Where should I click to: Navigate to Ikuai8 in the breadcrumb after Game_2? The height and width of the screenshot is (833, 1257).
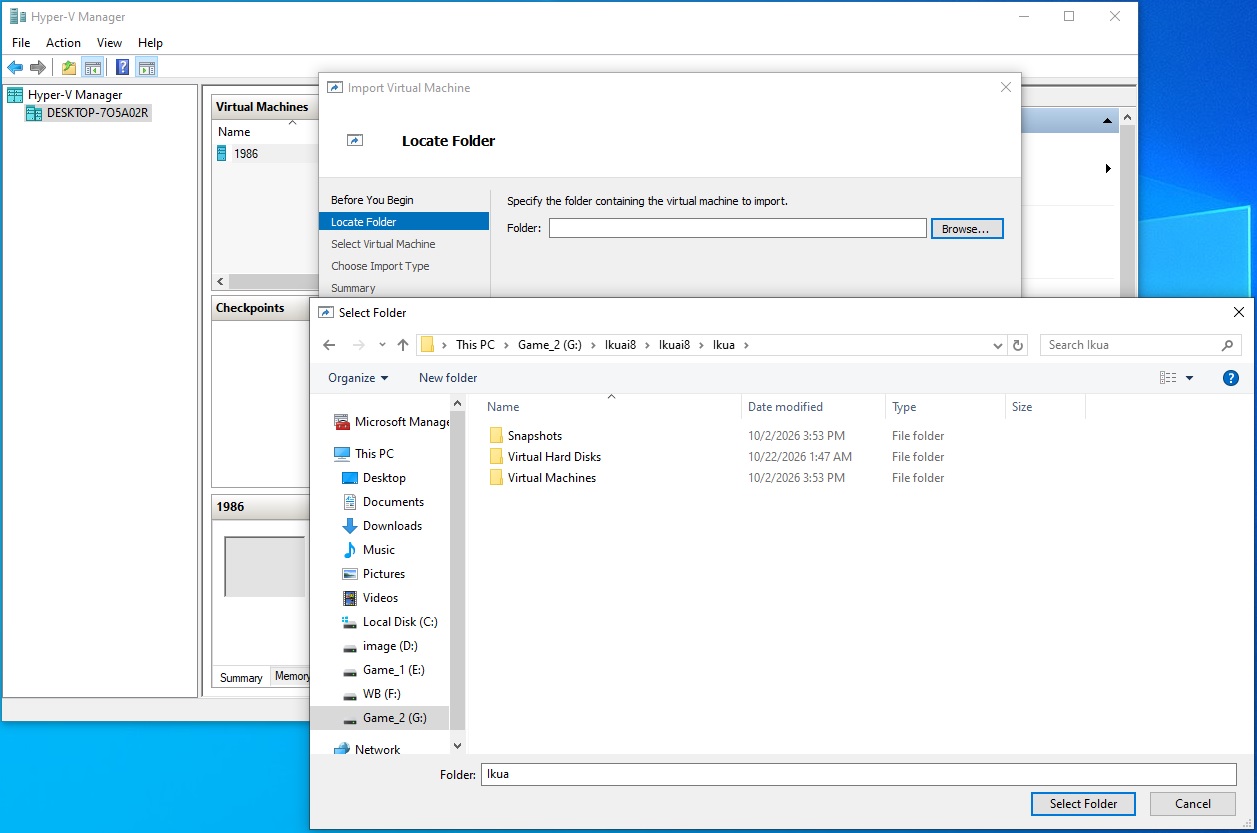click(x=621, y=345)
